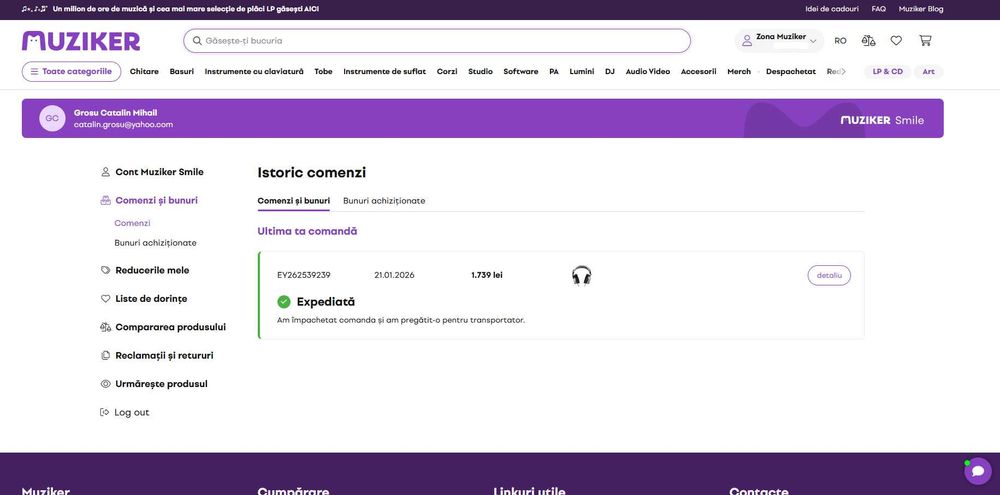1000x495 pixels.
Task: Open Chitare category
Action: coord(144,71)
